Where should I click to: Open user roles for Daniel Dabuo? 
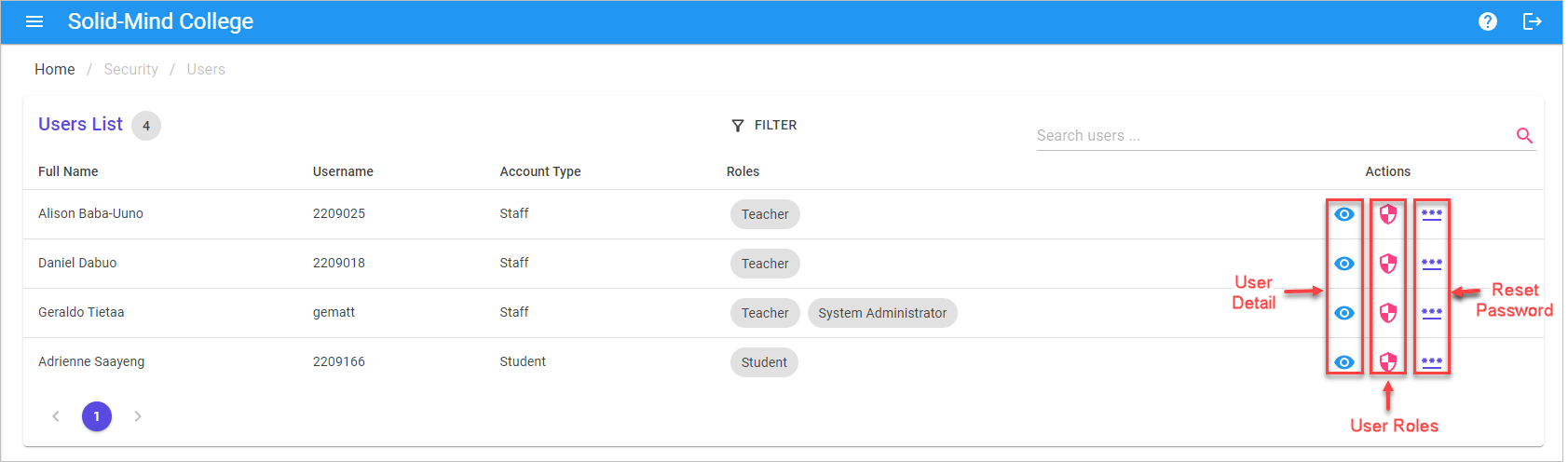(x=1388, y=264)
